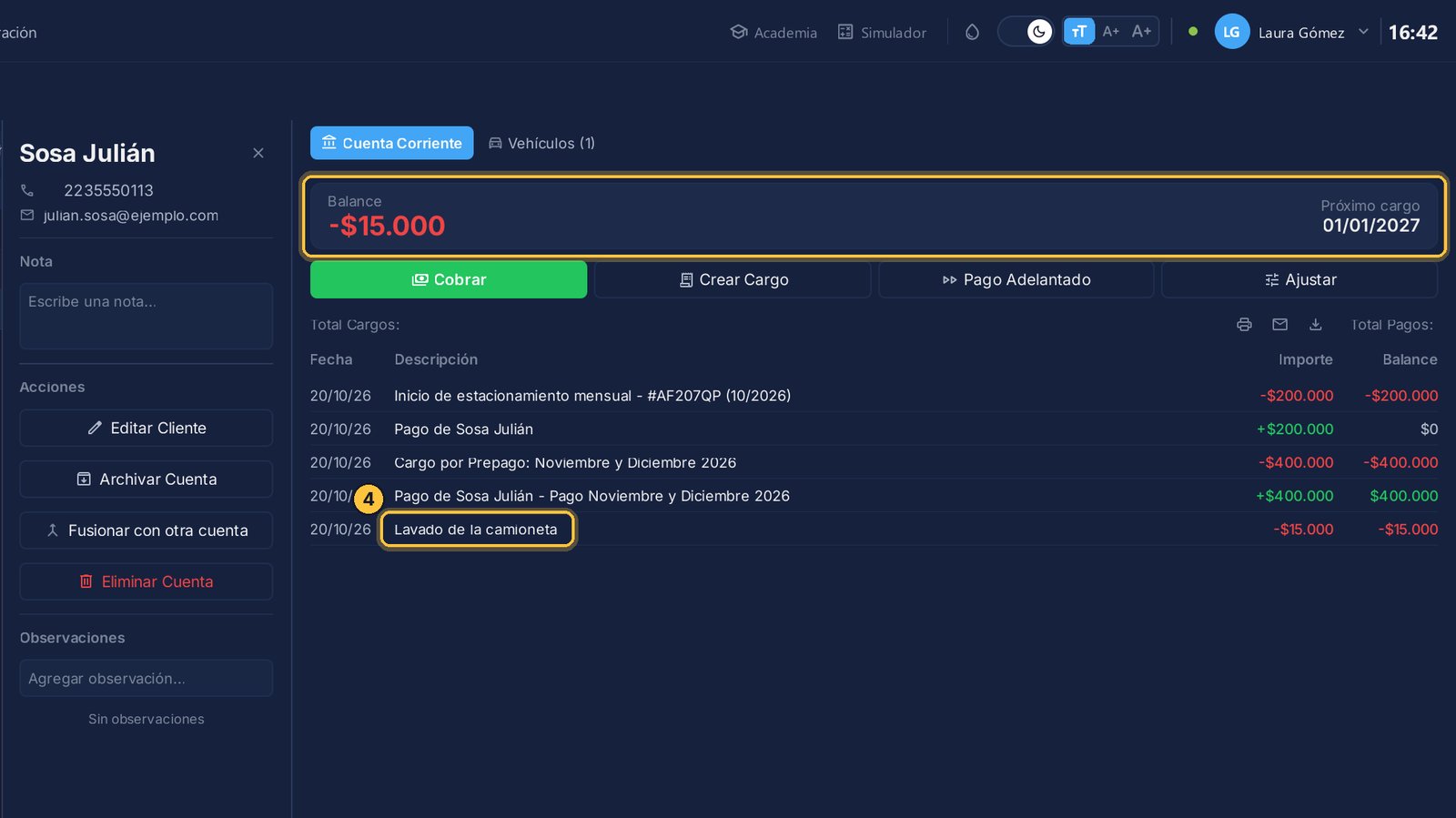Open the Simulador section
Viewport: 1456px width, 818px height.
pos(882,33)
